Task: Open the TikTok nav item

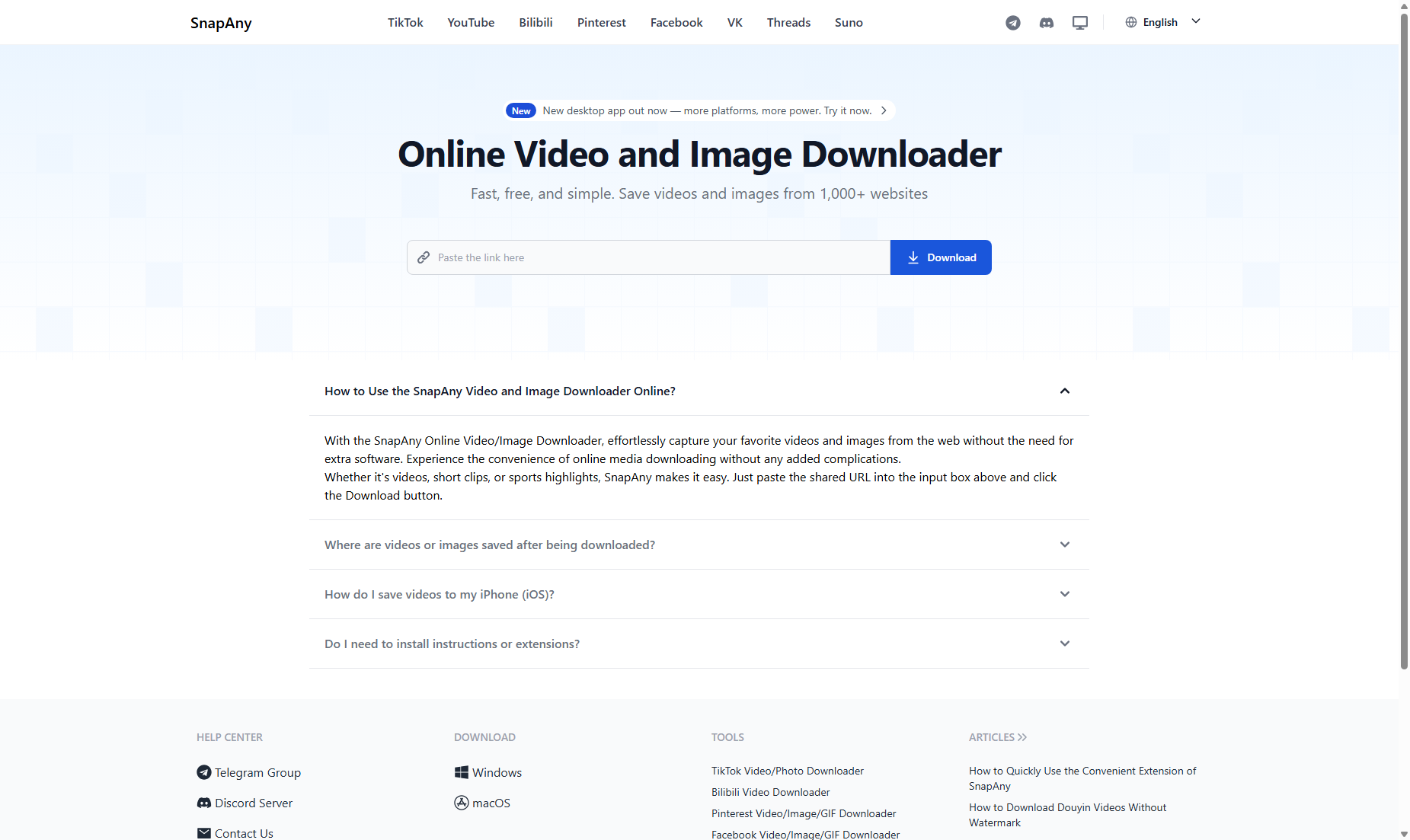Action: (x=405, y=23)
